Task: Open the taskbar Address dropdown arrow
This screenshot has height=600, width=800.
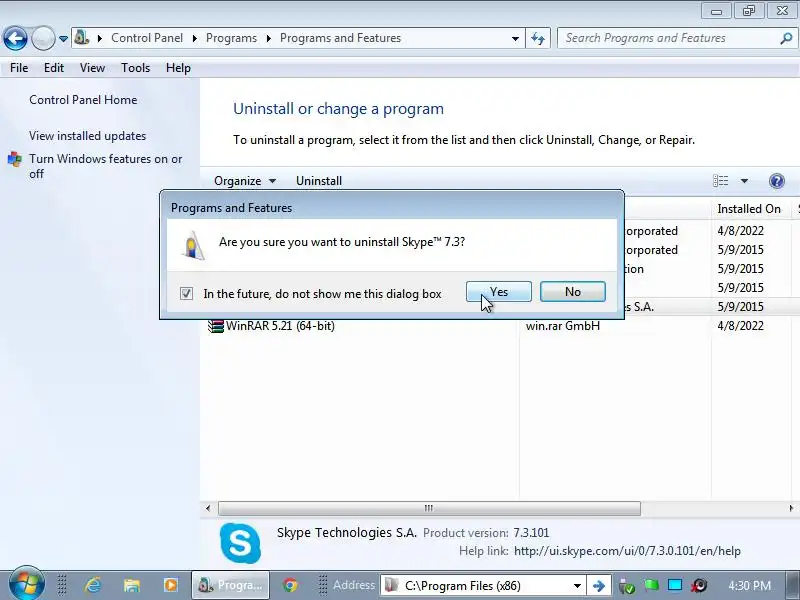Action: (x=577, y=586)
